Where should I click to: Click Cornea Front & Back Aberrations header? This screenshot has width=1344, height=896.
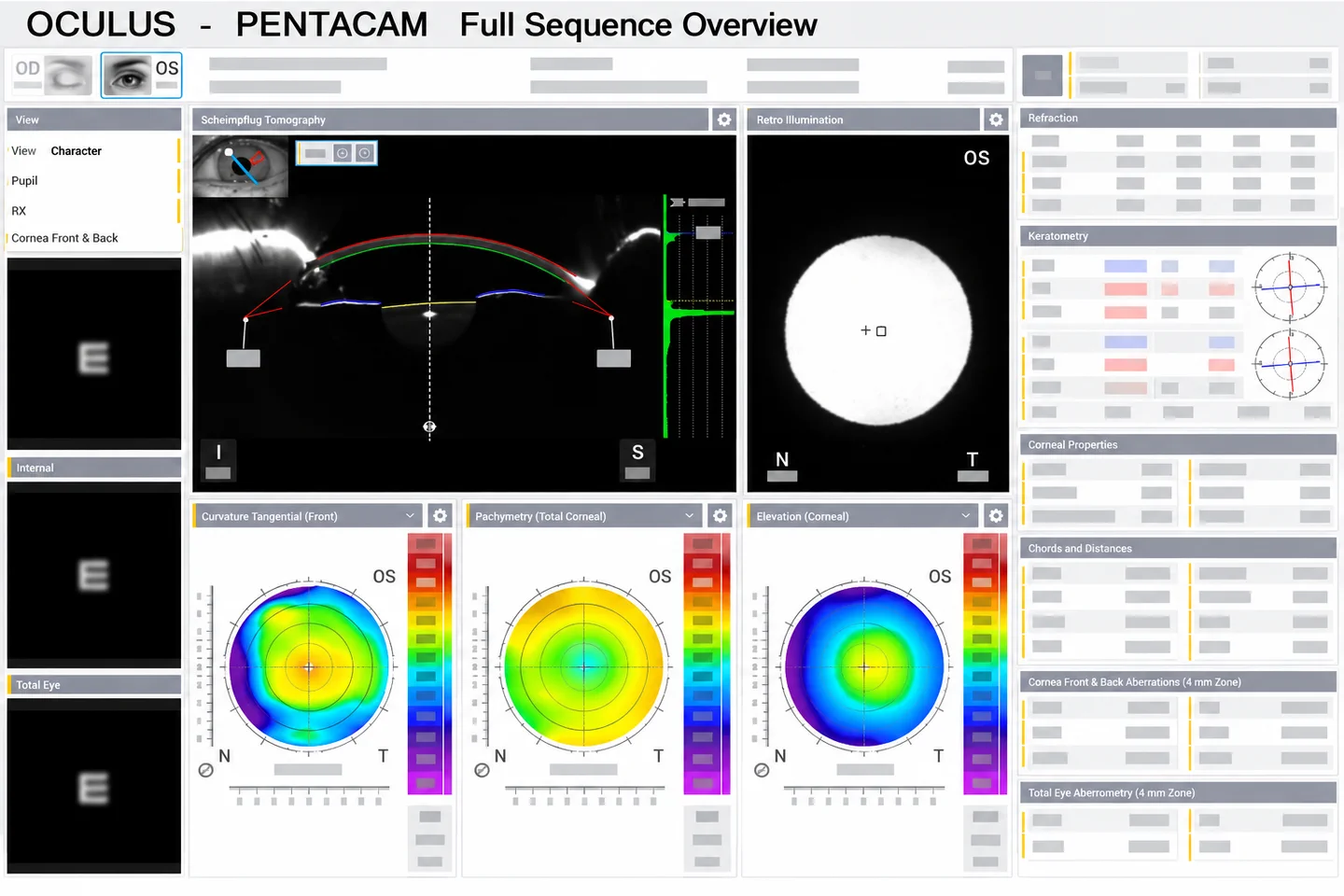click(x=1178, y=682)
